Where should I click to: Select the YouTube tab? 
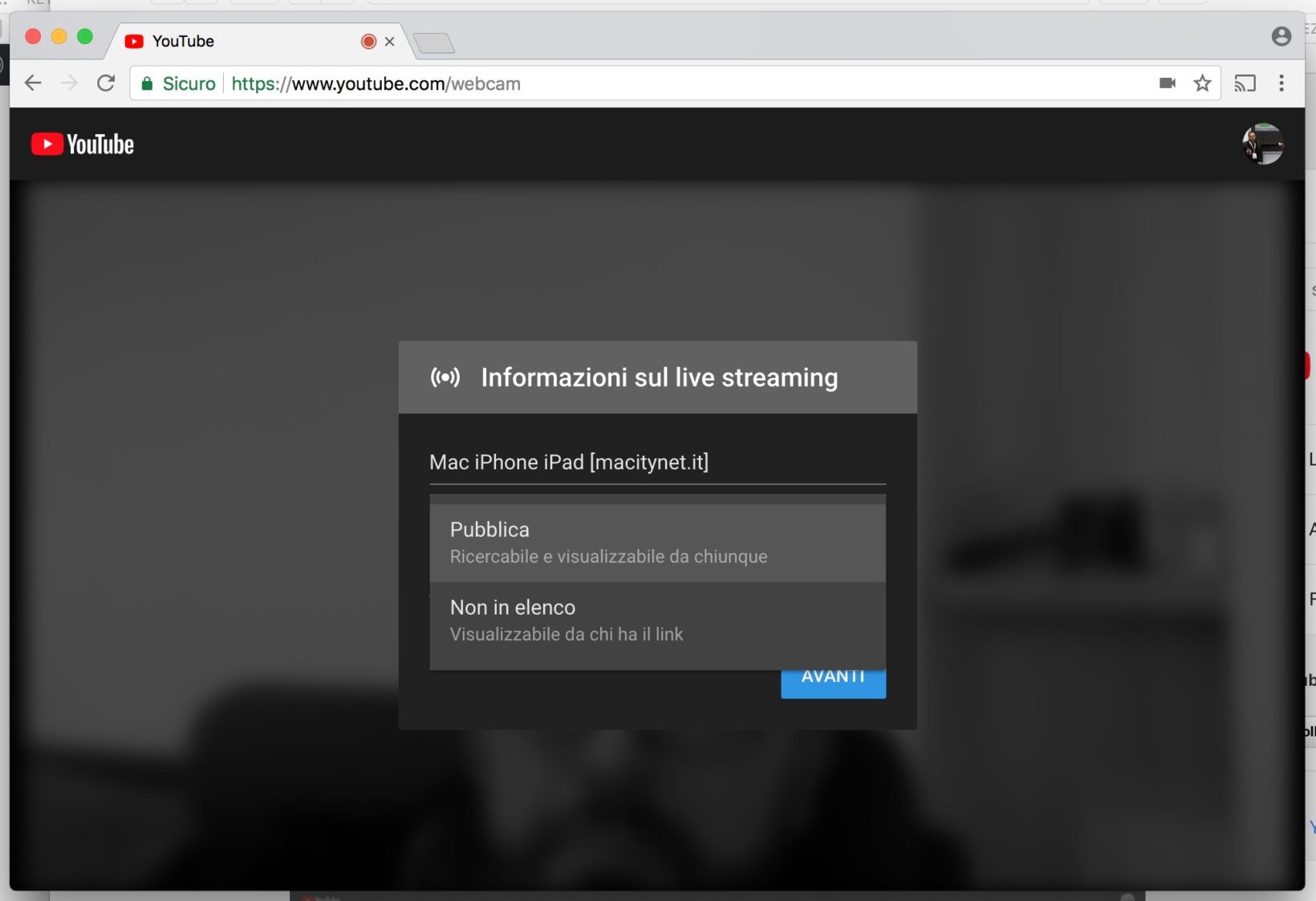[258, 41]
